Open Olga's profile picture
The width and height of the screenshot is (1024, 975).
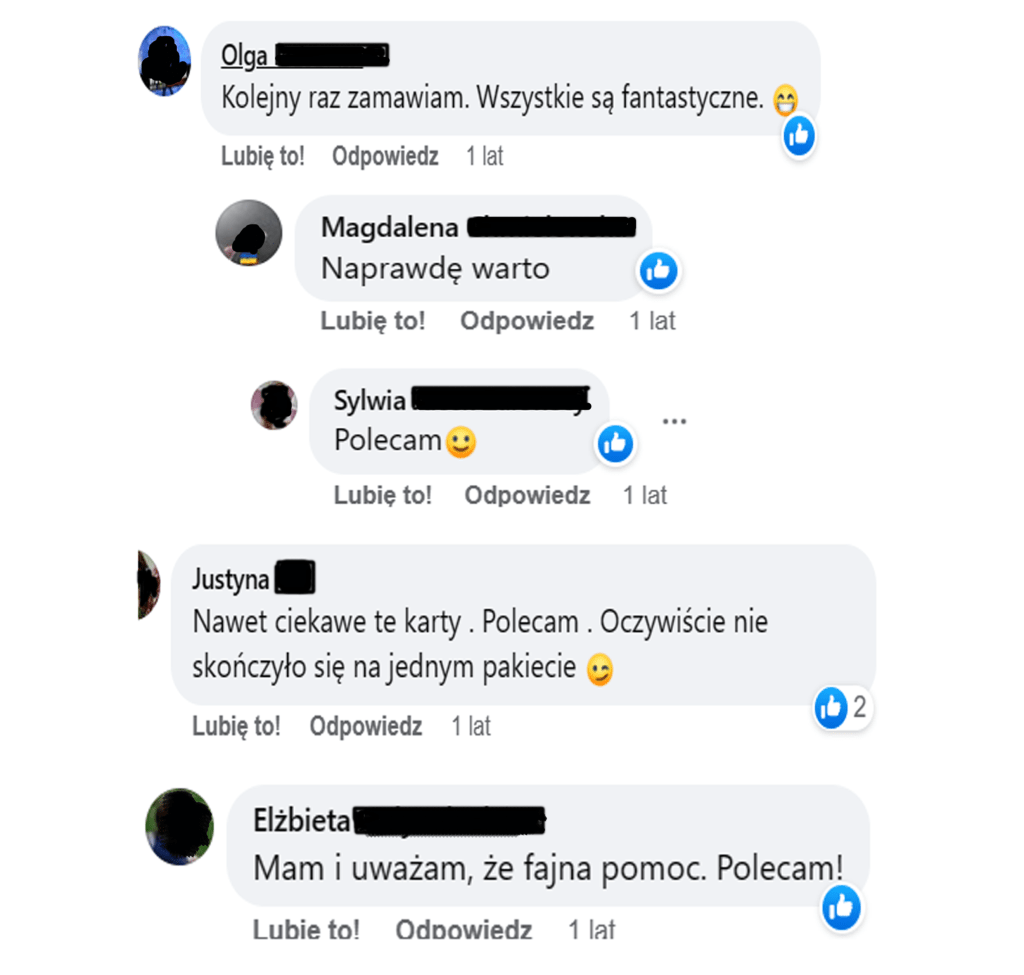[x=165, y=61]
